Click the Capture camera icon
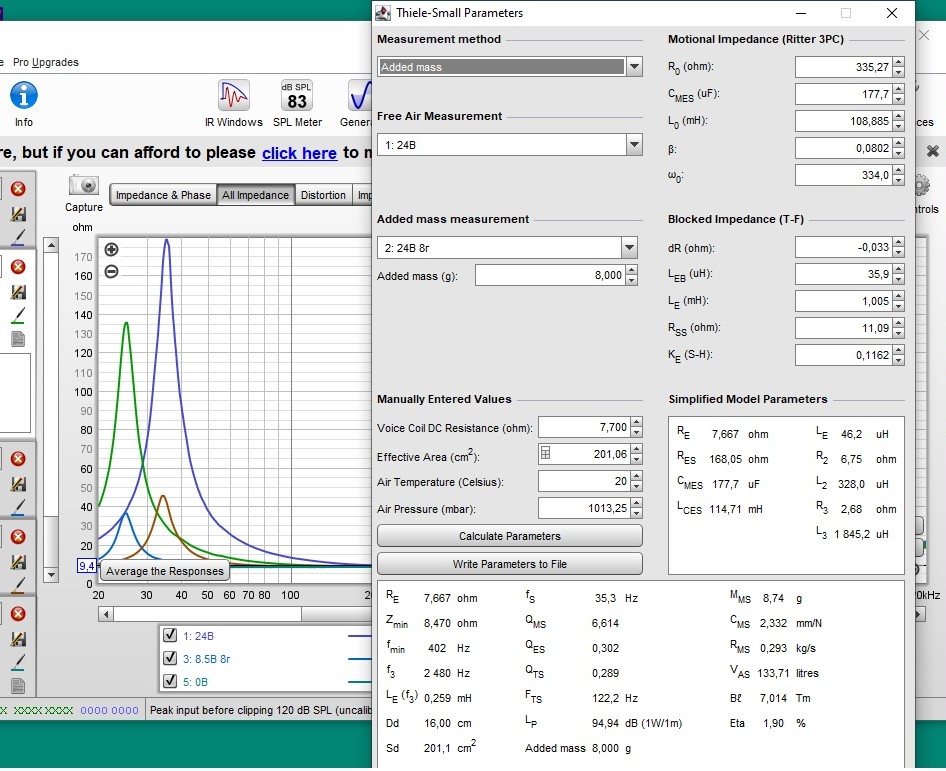Image resolution: width=946 pixels, height=771 pixels. pos(84,186)
